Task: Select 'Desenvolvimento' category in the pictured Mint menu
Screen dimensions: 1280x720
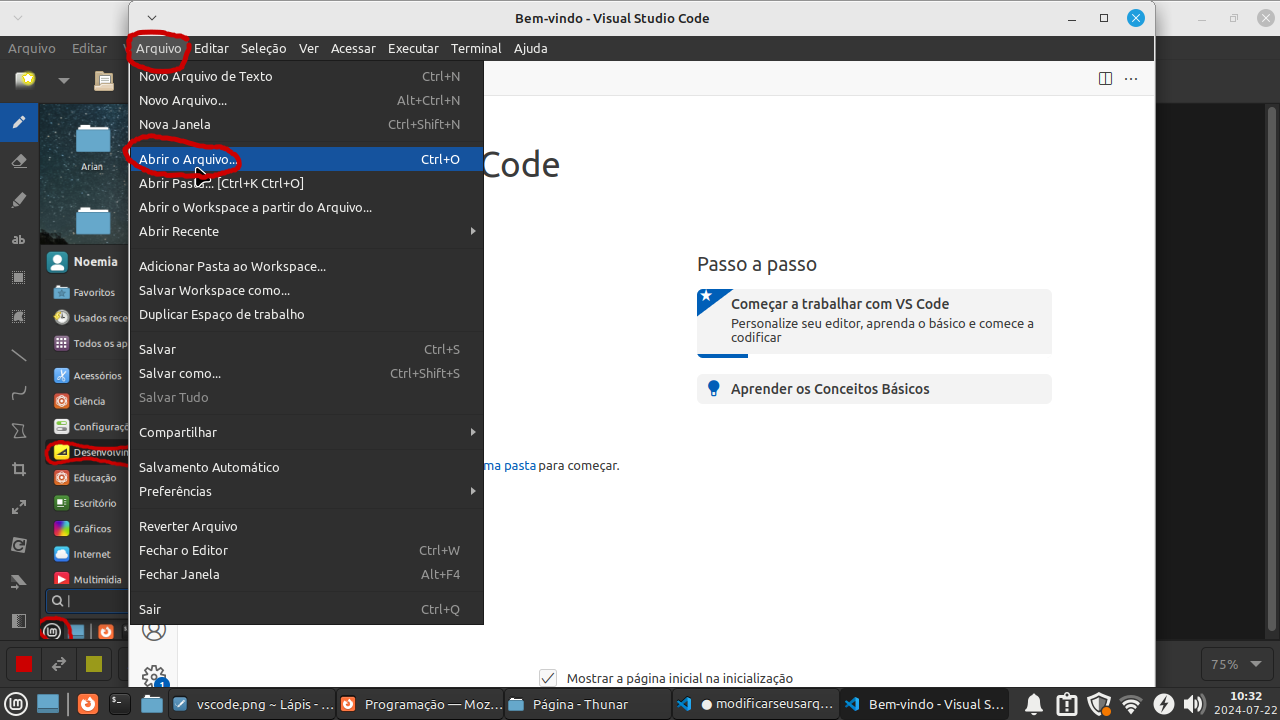Action: pyautogui.click(x=88, y=452)
